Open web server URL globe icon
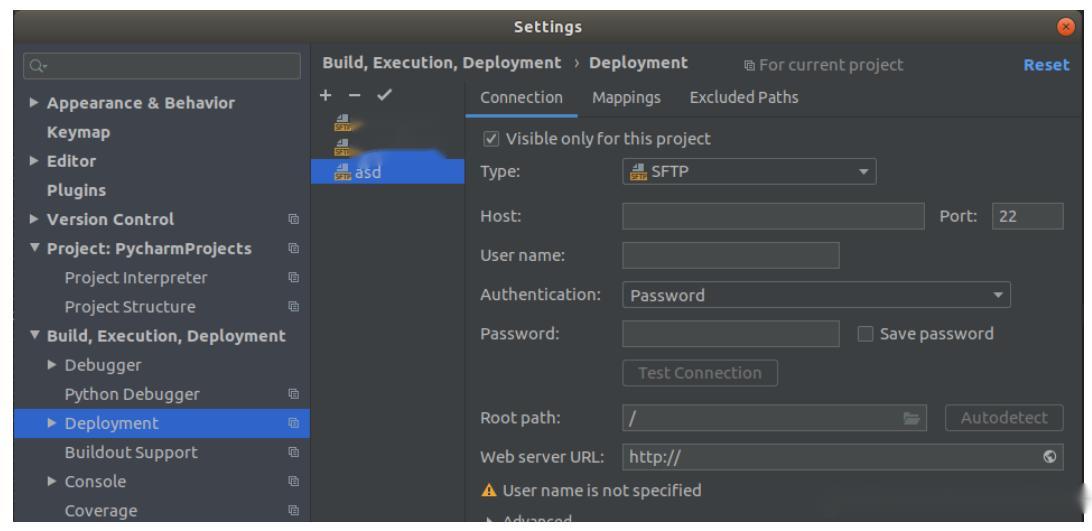 point(1048,458)
